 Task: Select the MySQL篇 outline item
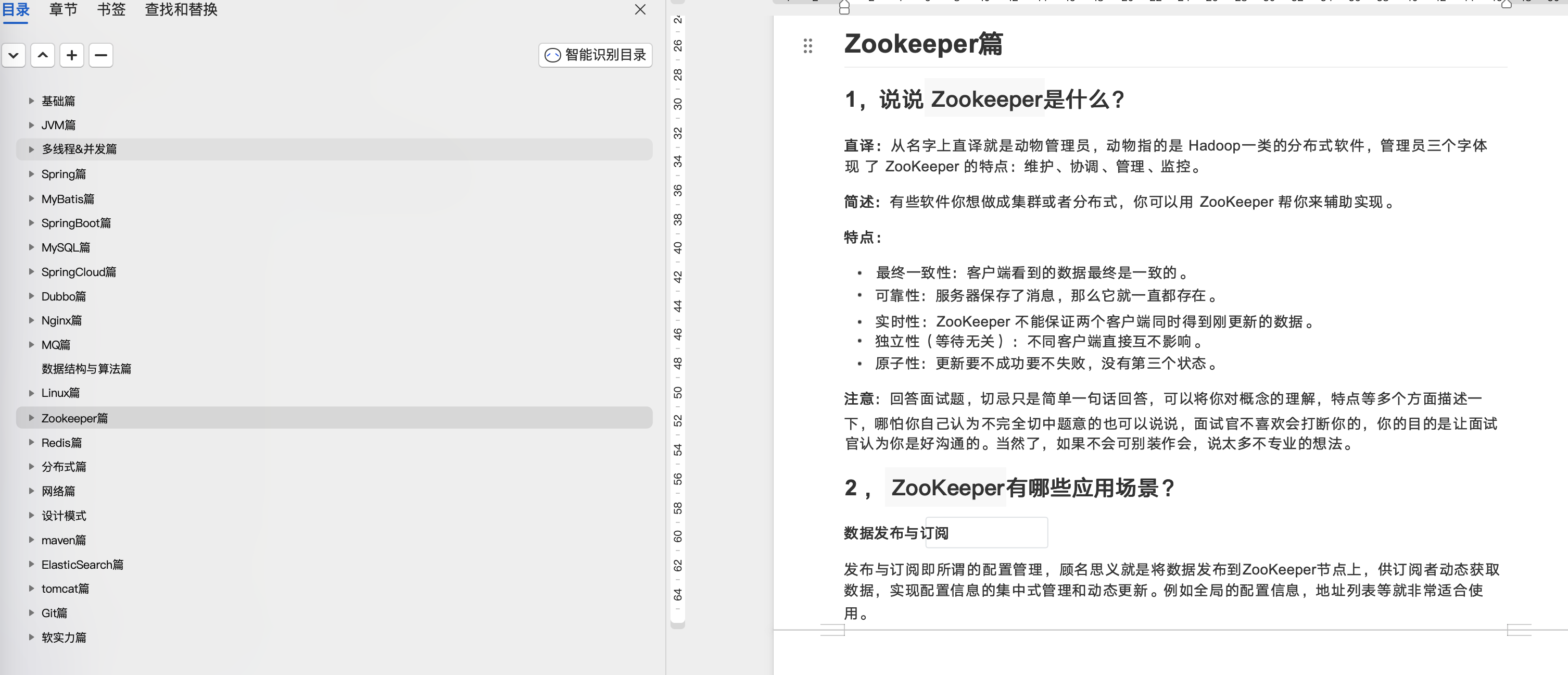tap(65, 248)
